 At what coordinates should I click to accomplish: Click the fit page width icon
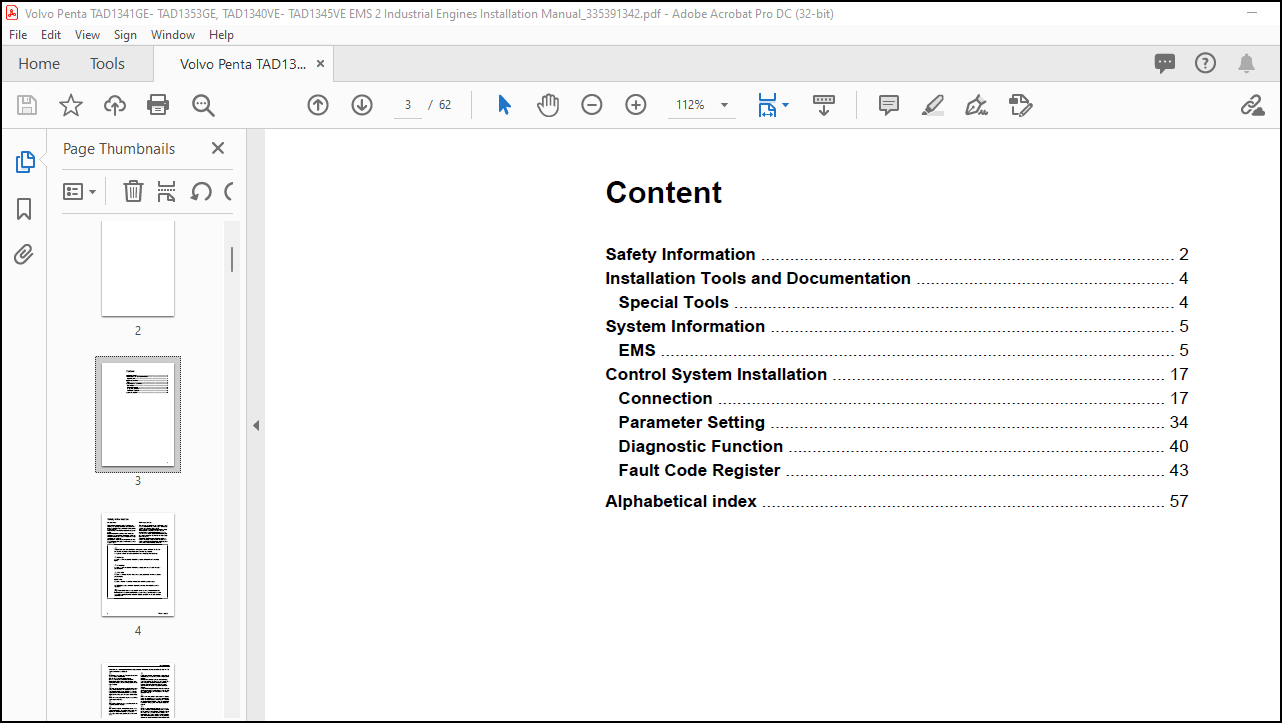point(767,105)
